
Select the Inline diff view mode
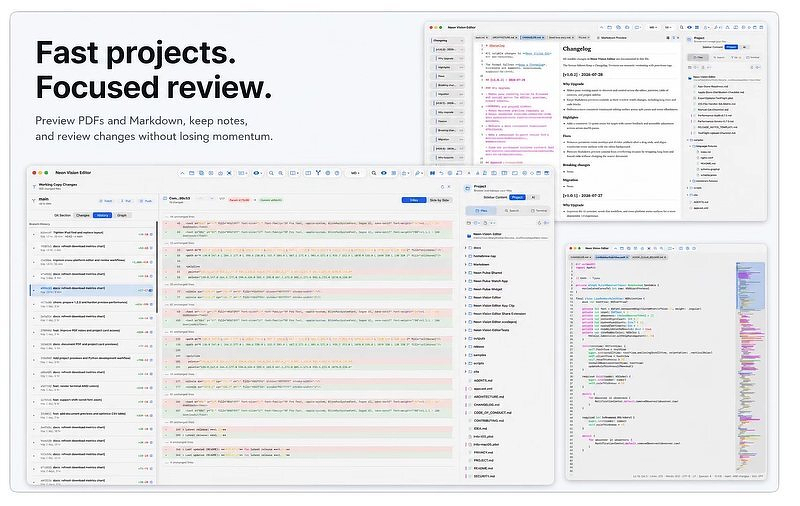pos(414,200)
